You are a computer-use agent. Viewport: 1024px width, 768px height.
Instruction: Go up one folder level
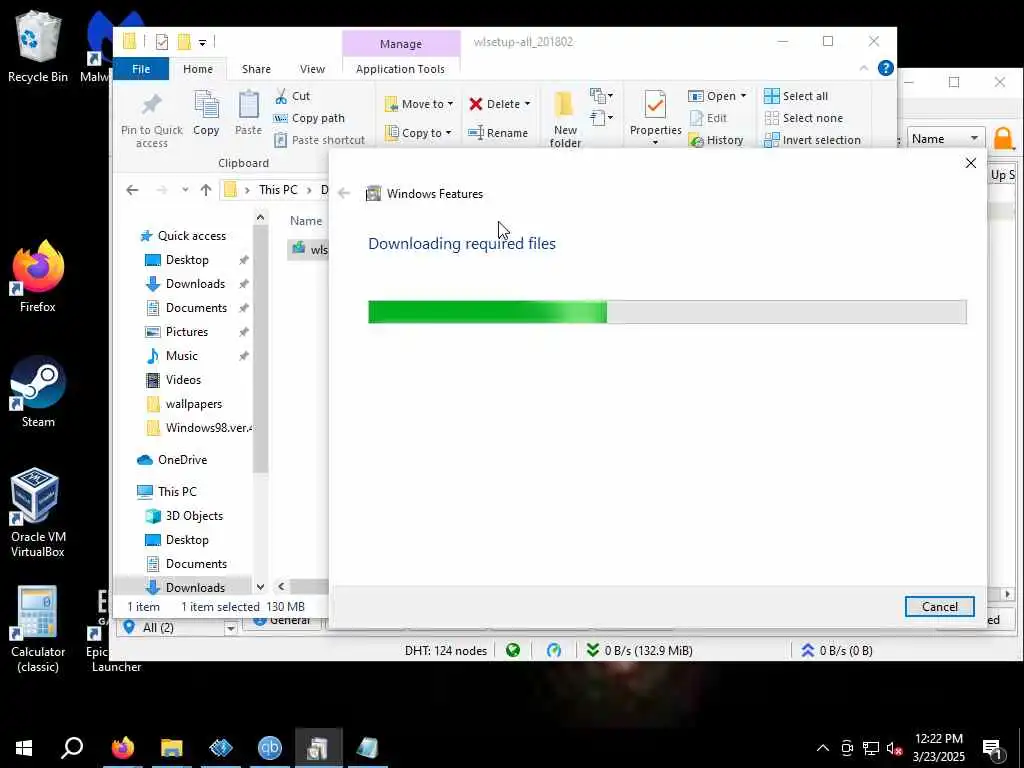[x=206, y=190]
